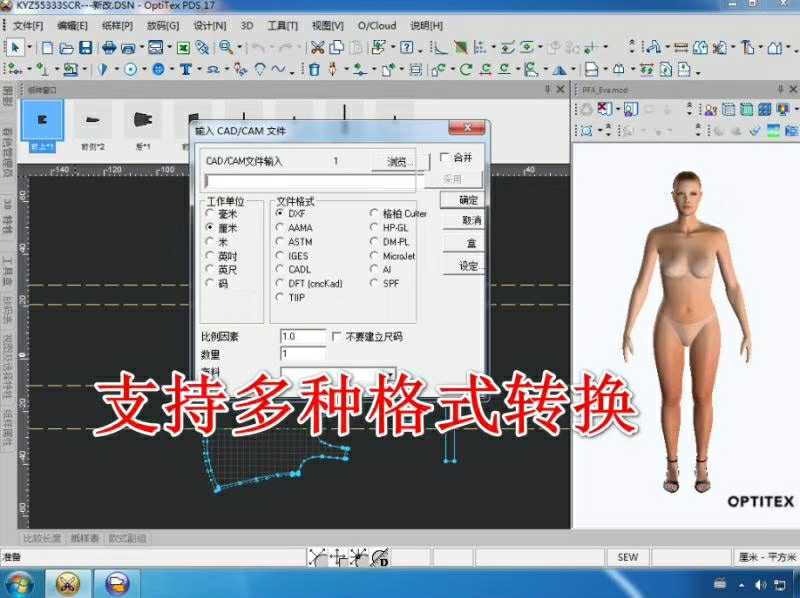Viewport: 800px width, 598px height.
Task: Click the volume speaker icon in system tray
Action: (x=760, y=585)
